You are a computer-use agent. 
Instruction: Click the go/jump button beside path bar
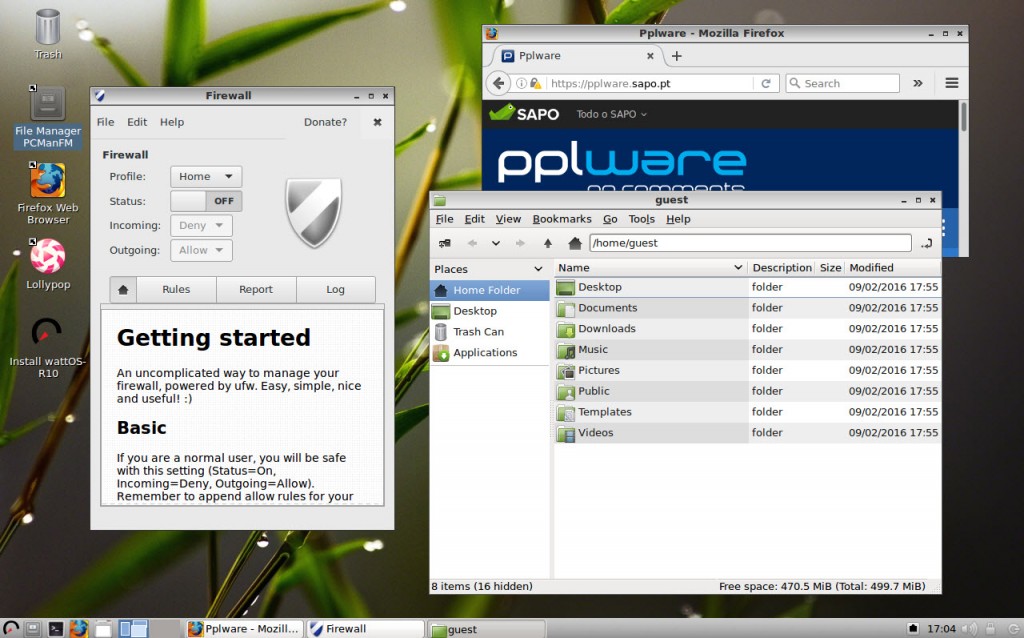pos(927,244)
